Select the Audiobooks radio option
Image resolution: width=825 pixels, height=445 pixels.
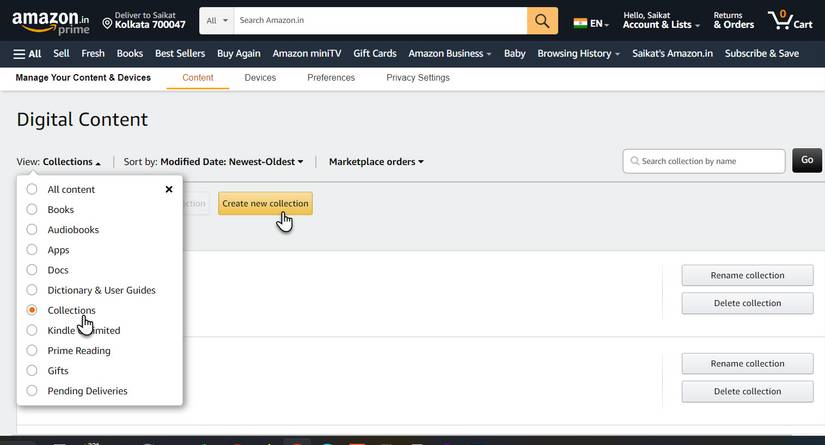click(x=32, y=229)
